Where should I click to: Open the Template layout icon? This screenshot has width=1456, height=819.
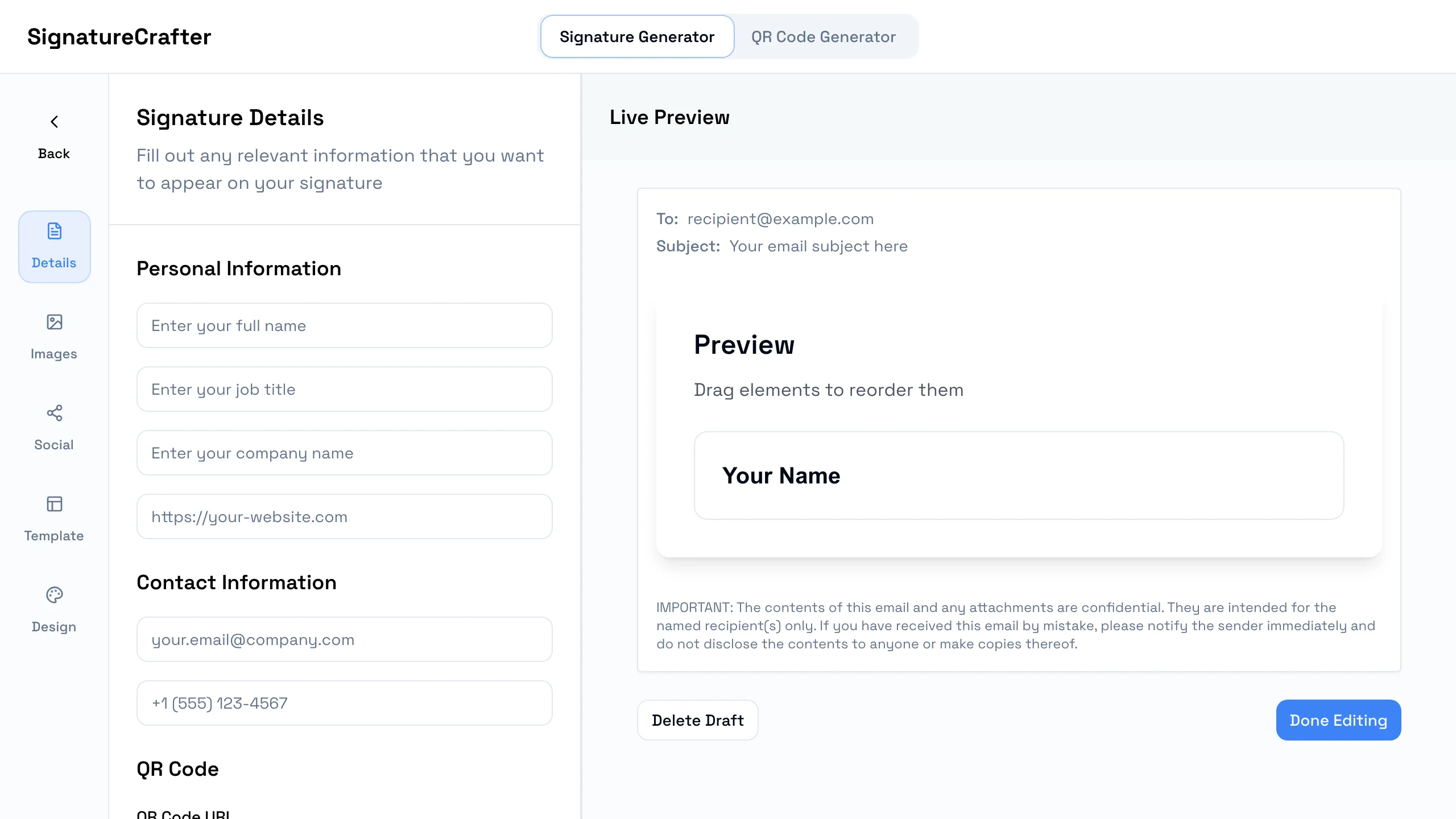54,518
